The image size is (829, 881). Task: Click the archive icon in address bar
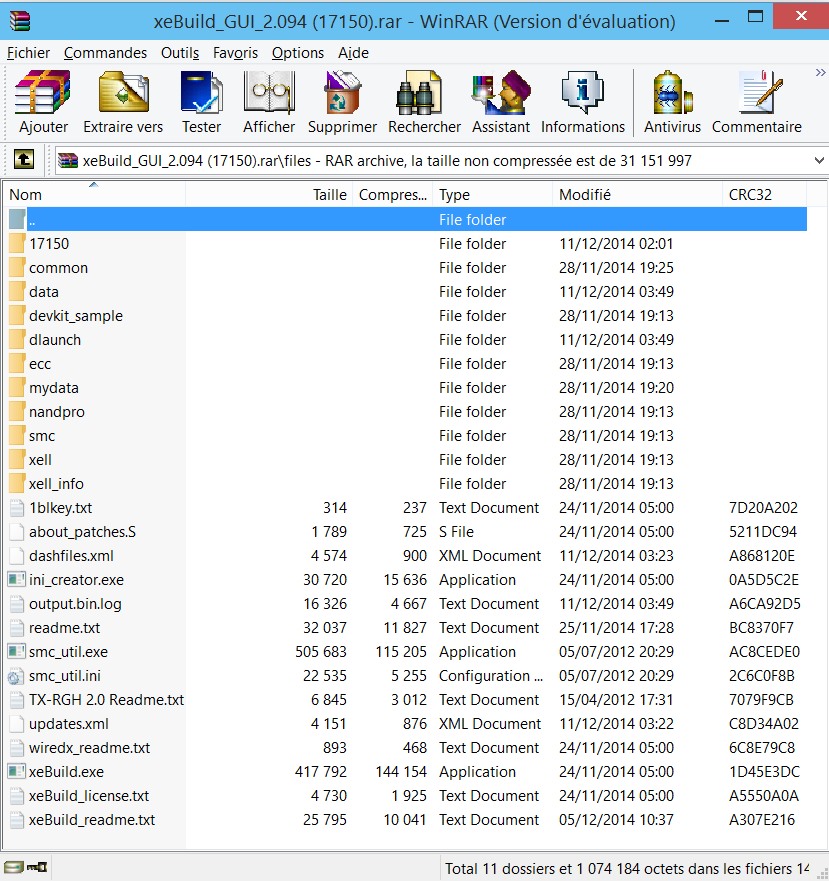pos(67,160)
